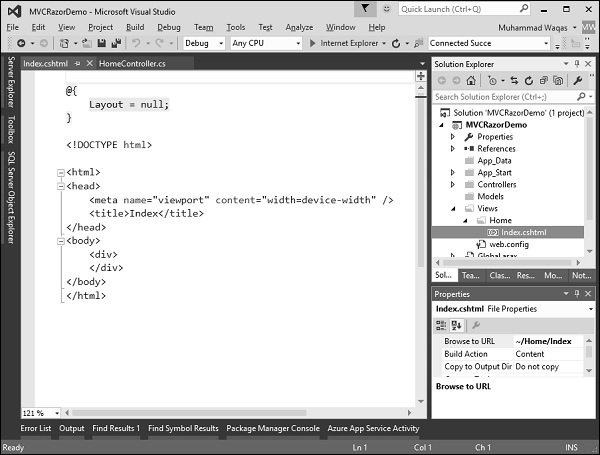Viewport: 600px width, 455px height.
Task: Click the Categorized view icon in Properties
Action: pyautogui.click(x=441, y=325)
